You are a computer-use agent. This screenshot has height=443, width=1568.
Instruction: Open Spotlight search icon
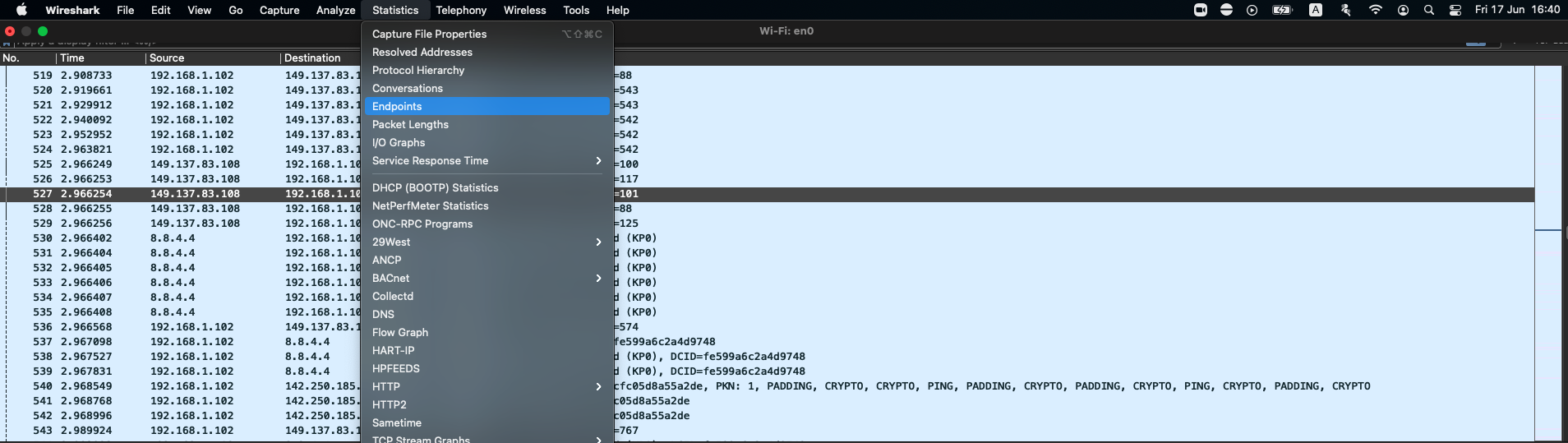point(1429,10)
